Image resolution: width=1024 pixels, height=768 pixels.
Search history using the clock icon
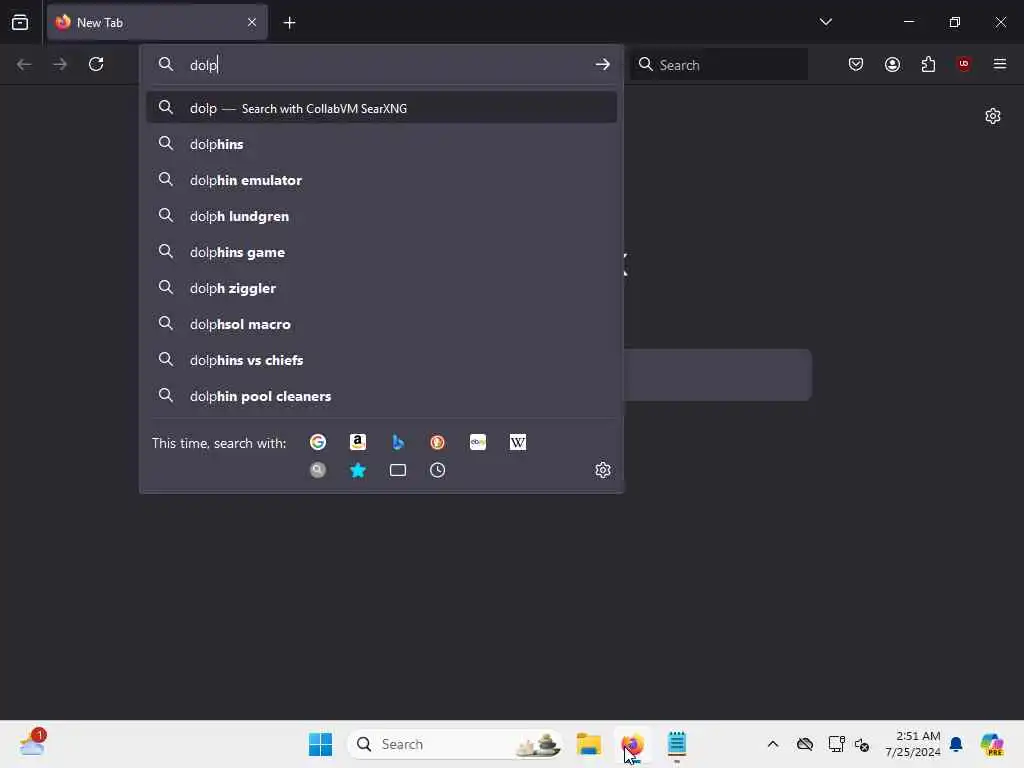(x=438, y=470)
